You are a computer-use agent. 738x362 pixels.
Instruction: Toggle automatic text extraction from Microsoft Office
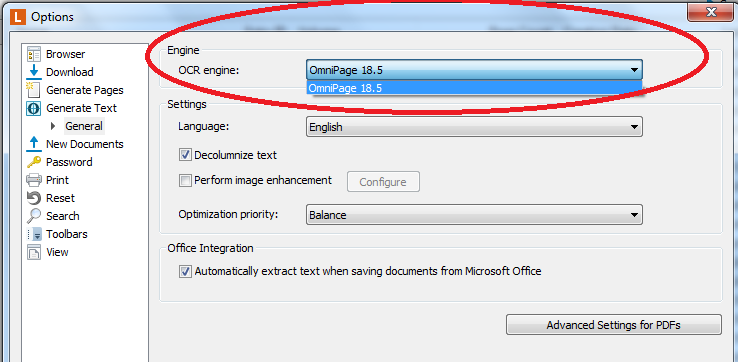pos(185,272)
